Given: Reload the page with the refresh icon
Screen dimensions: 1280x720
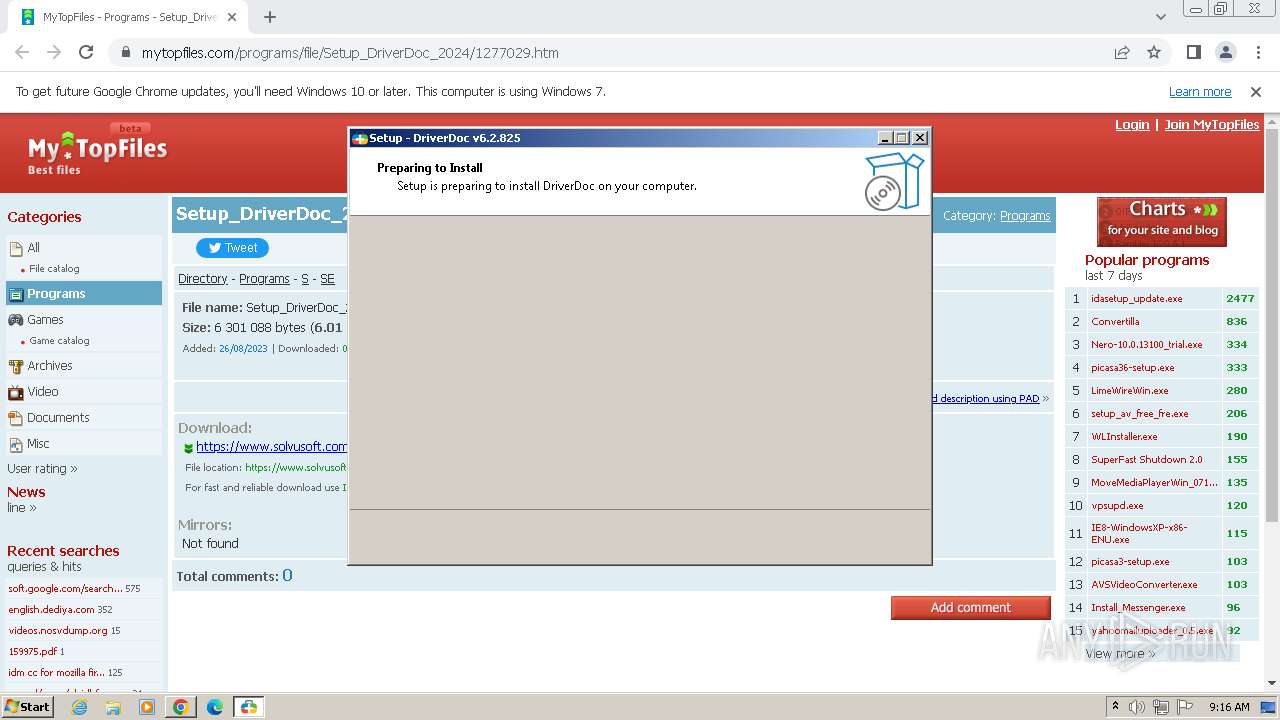Looking at the screenshot, I should click(x=86, y=52).
